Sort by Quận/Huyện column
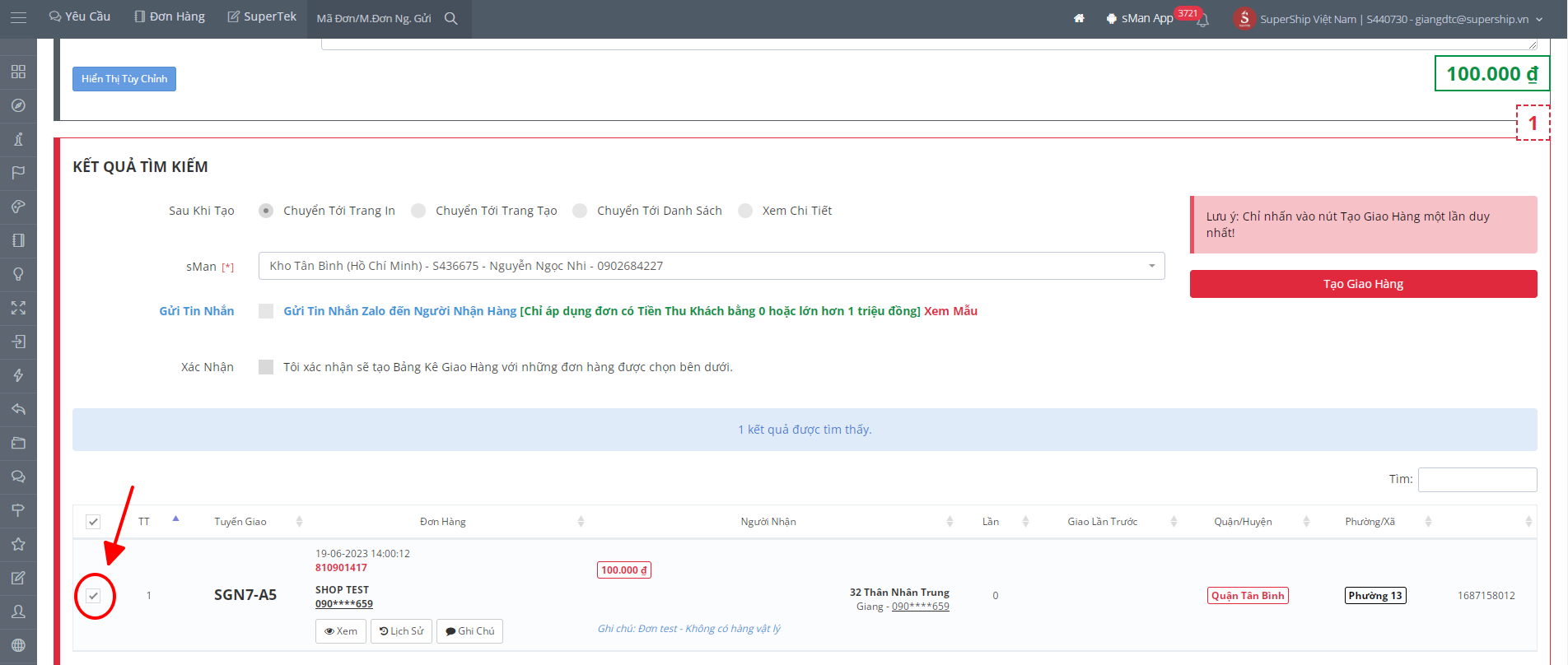This screenshot has height=665, width=1568. [x=1244, y=522]
